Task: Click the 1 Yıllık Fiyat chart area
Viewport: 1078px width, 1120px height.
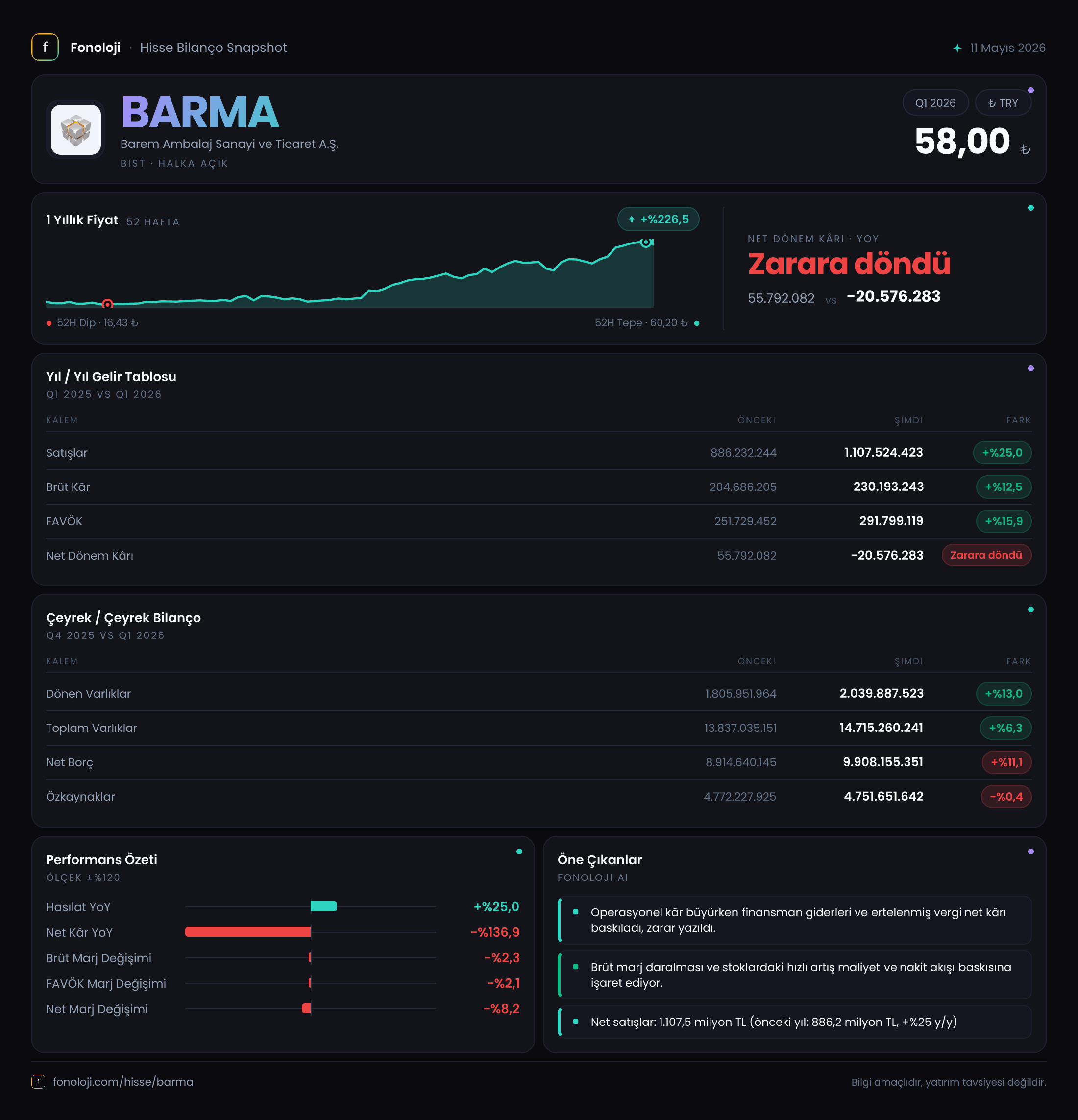Action: [350, 274]
